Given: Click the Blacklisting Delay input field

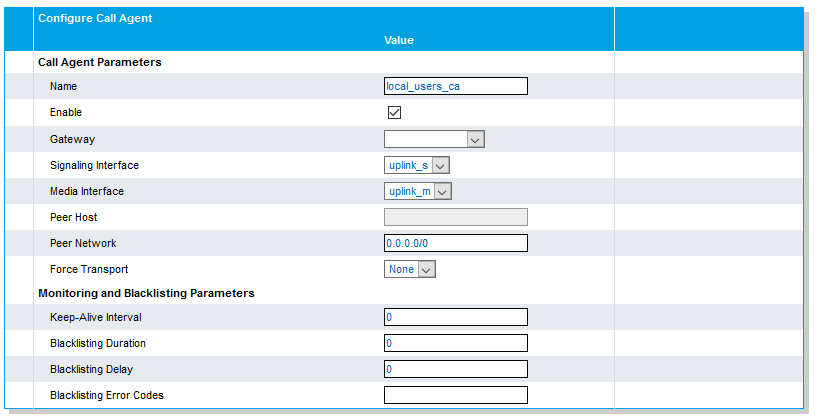Looking at the screenshot, I should pyautogui.click(x=455, y=370).
